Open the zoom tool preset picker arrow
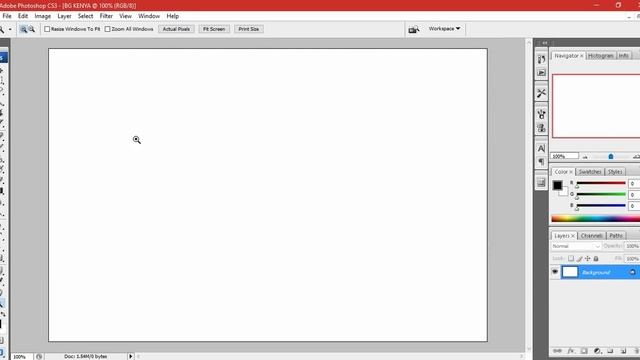 pos(10,29)
